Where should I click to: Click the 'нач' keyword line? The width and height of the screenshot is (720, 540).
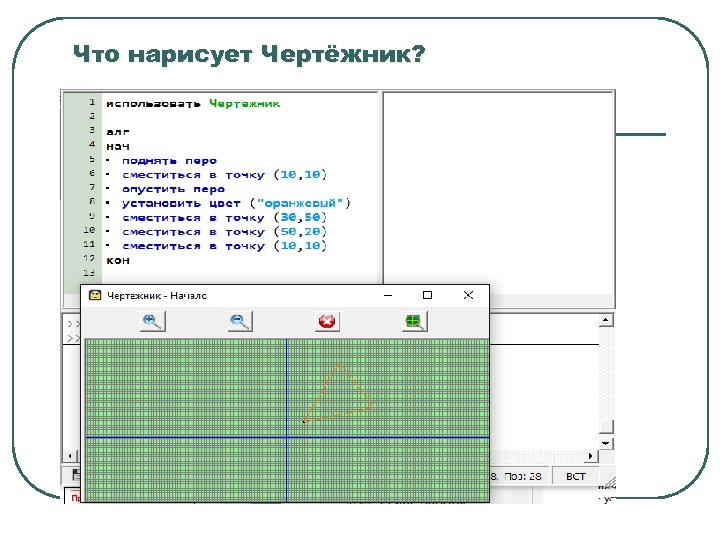[x=118, y=146]
